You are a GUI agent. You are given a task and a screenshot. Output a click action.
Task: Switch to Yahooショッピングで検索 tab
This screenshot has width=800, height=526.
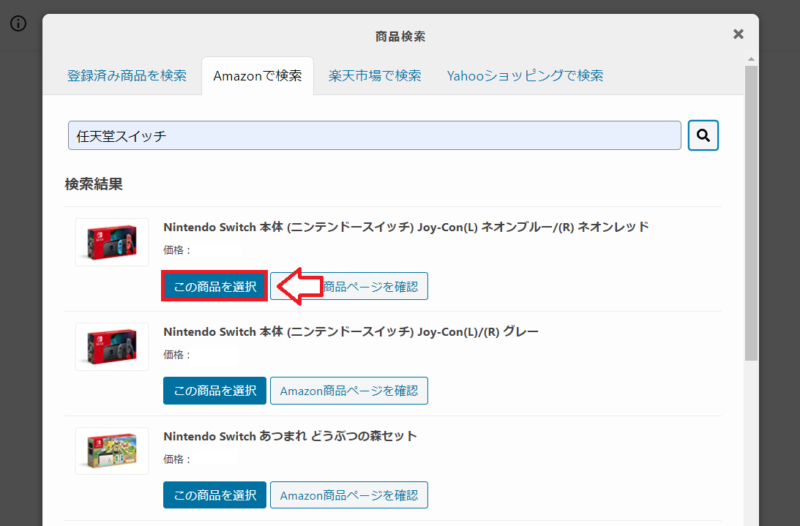pos(525,76)
